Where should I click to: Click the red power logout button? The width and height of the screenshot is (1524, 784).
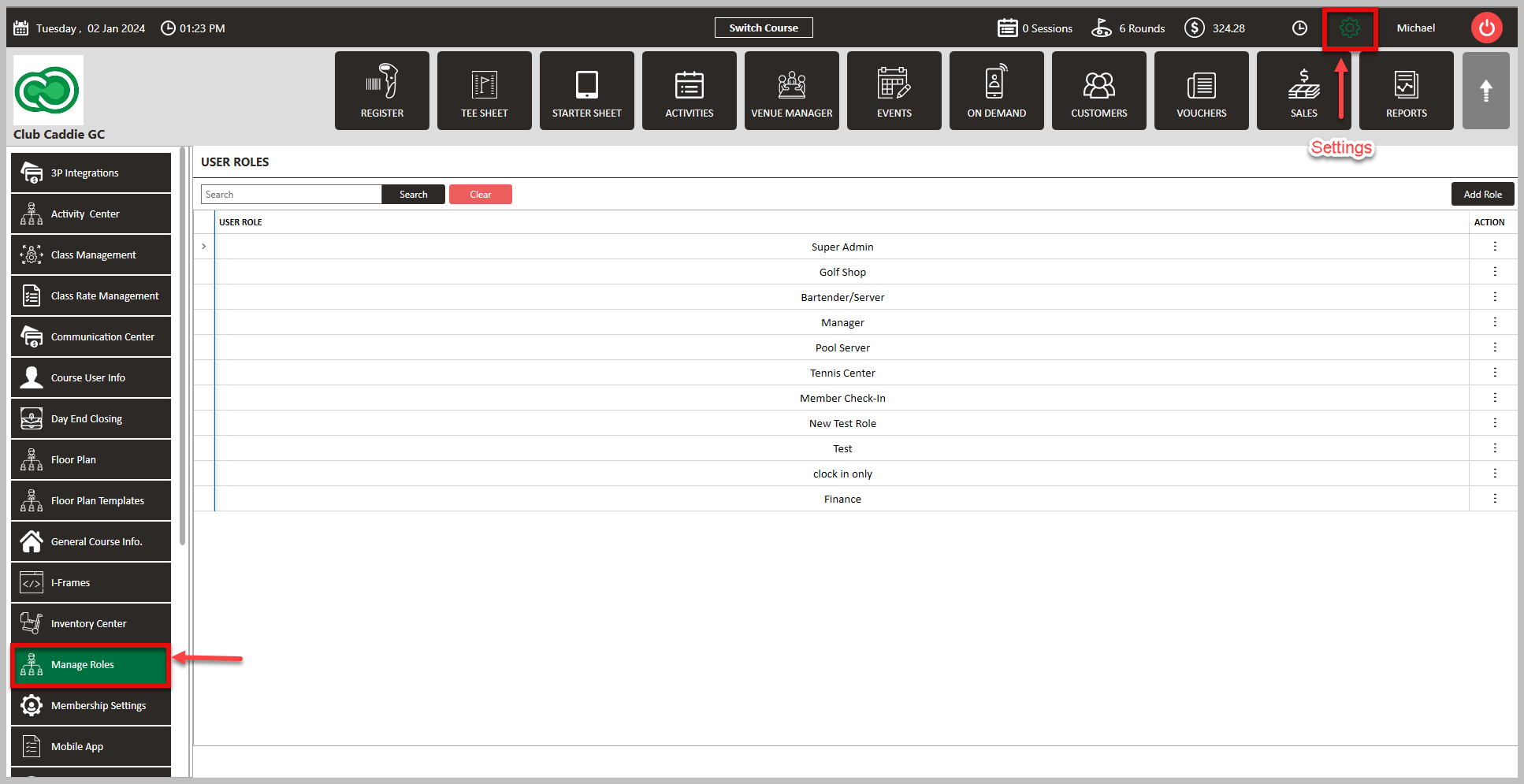pos(1487,28)
